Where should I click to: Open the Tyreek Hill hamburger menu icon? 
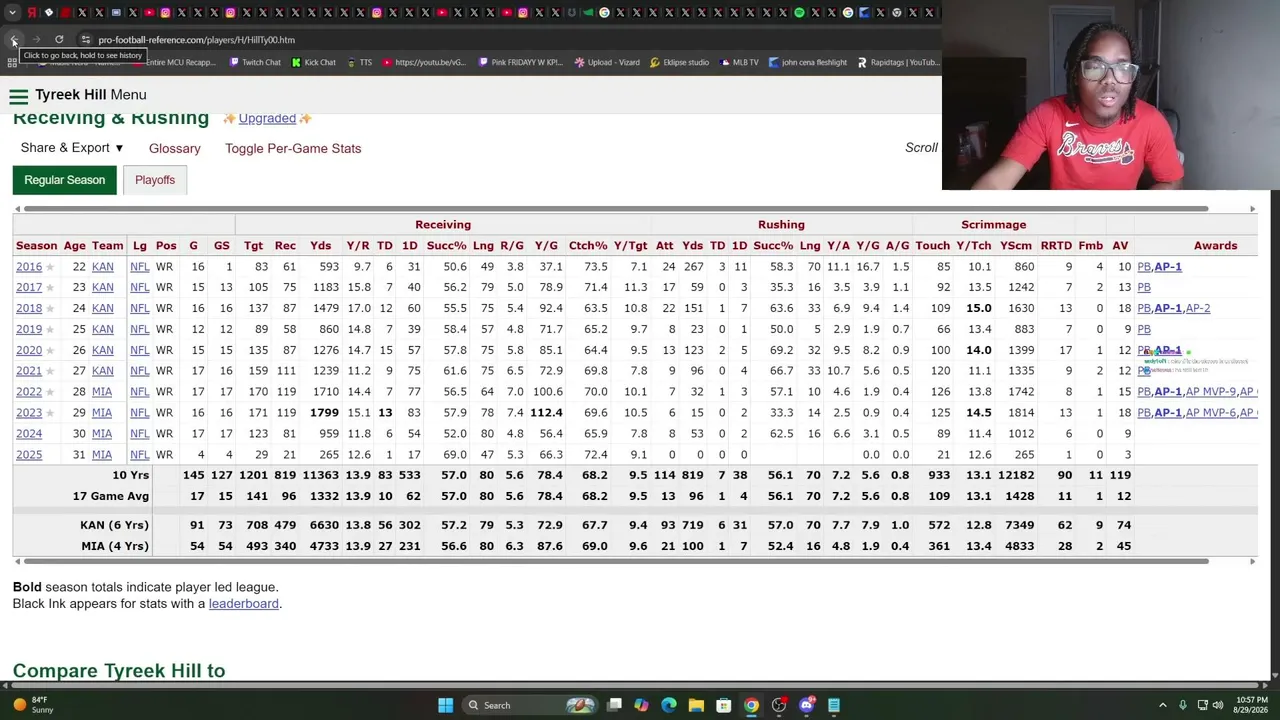18,95
